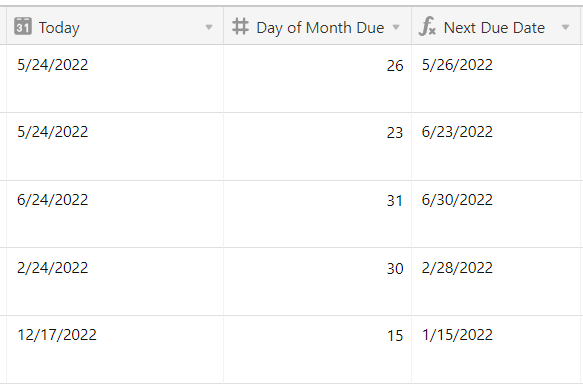
Task: Select the Today cell showing 2/24/2022
Action: 115,281
